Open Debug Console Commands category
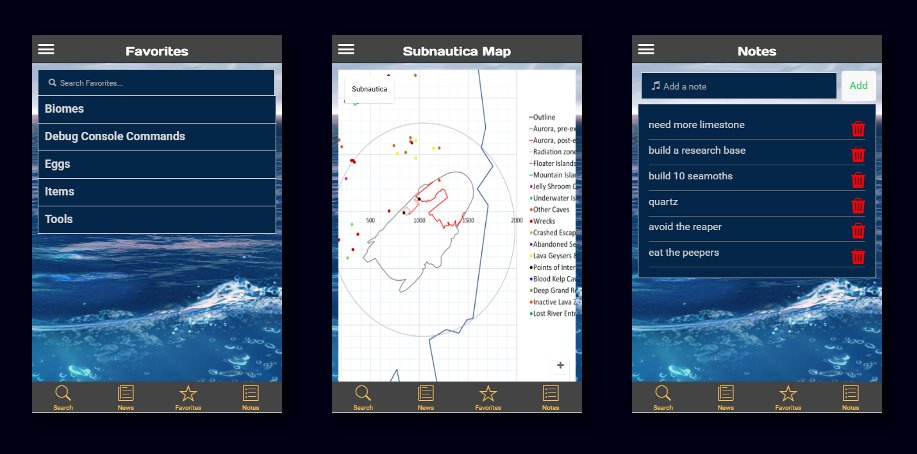Viewport: 917px width, 454px height. tap(157, 136)
